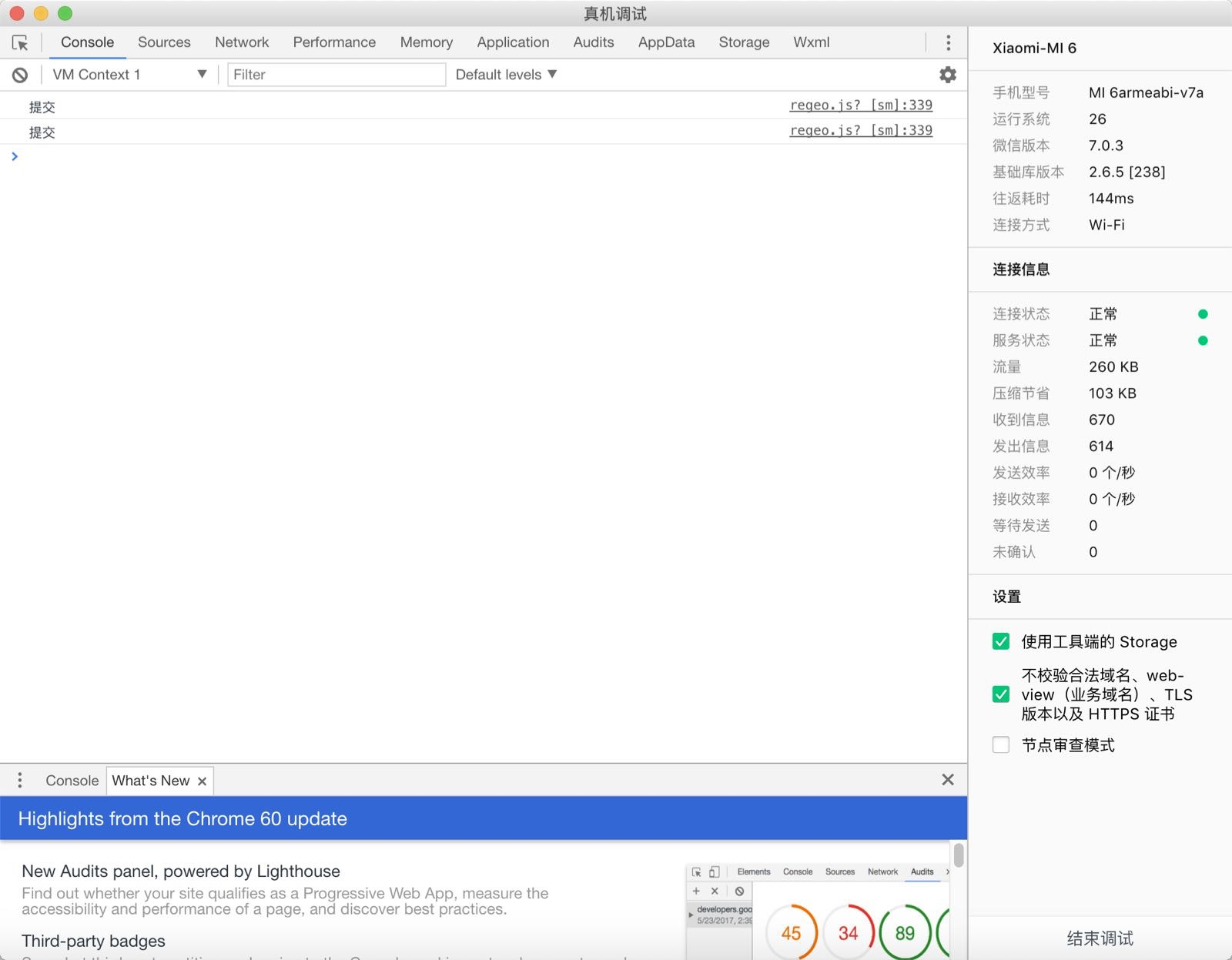1232x960 pixels.
Task: Click the 'MI 6armeabi-v7a' model value
Action: tap(1146, 92)
